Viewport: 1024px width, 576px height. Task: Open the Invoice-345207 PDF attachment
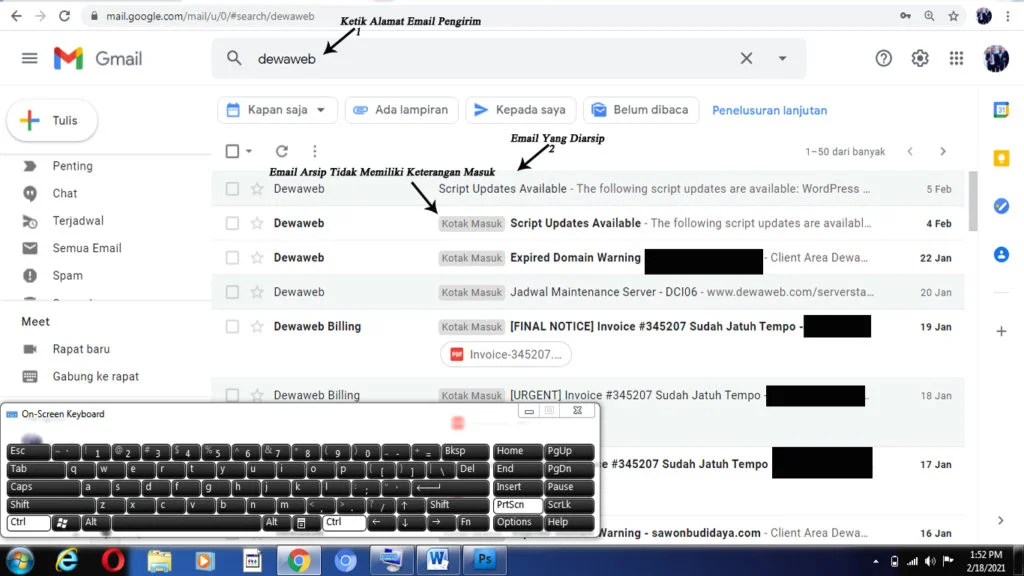505,354
